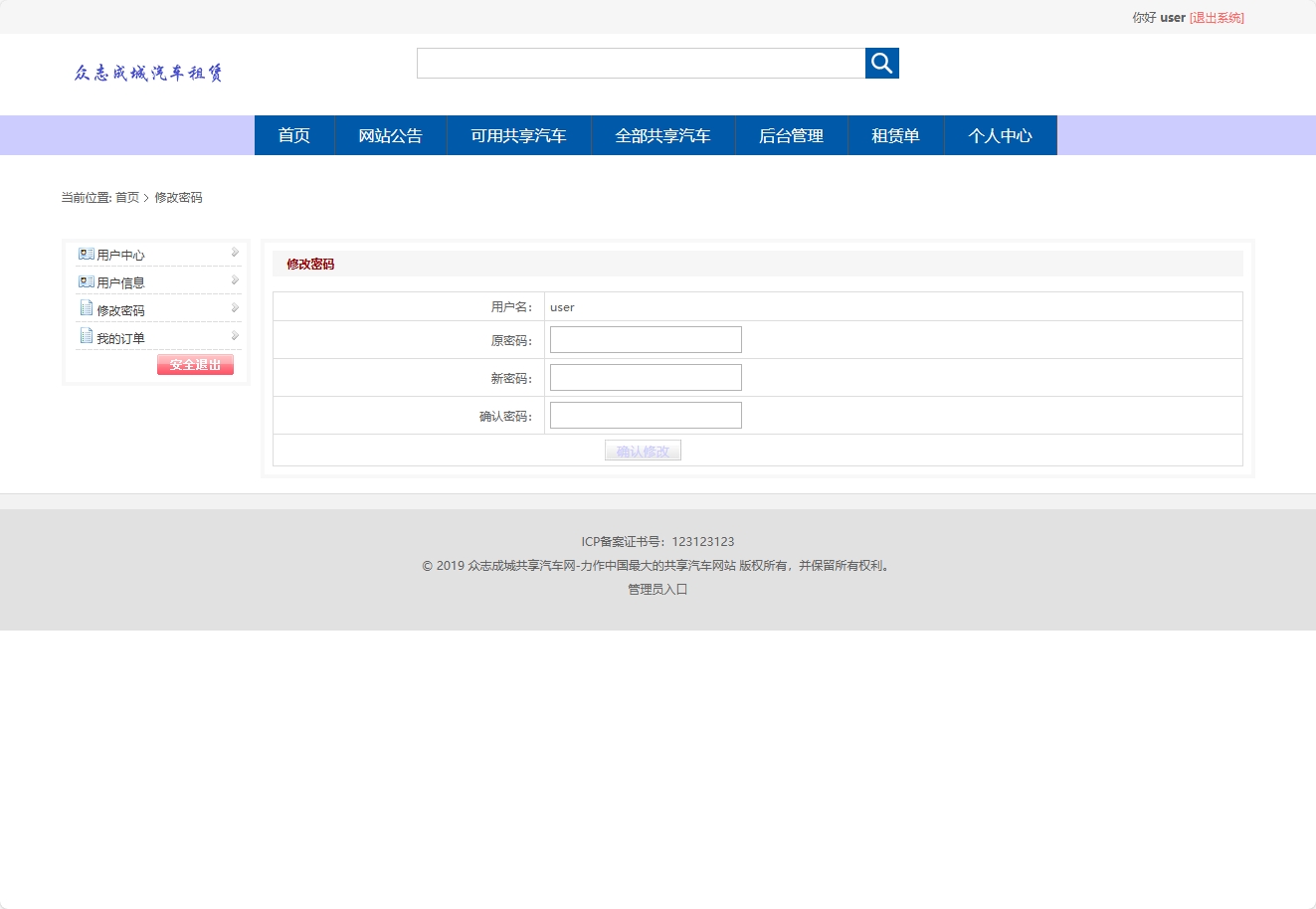1316x909 pixels.
Task: Expand the 用户中心 sidebar arrow
Action: 235,253
